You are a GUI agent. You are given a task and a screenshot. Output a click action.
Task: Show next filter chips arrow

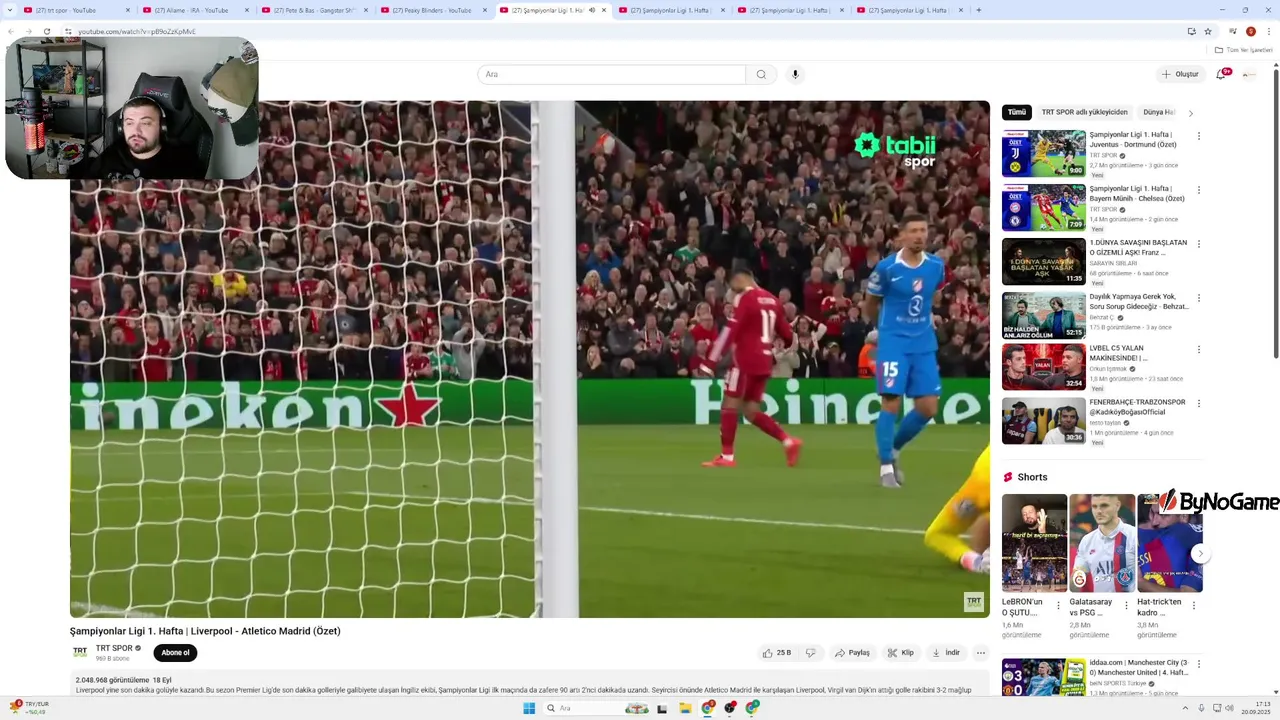[x=1190, y=113]
